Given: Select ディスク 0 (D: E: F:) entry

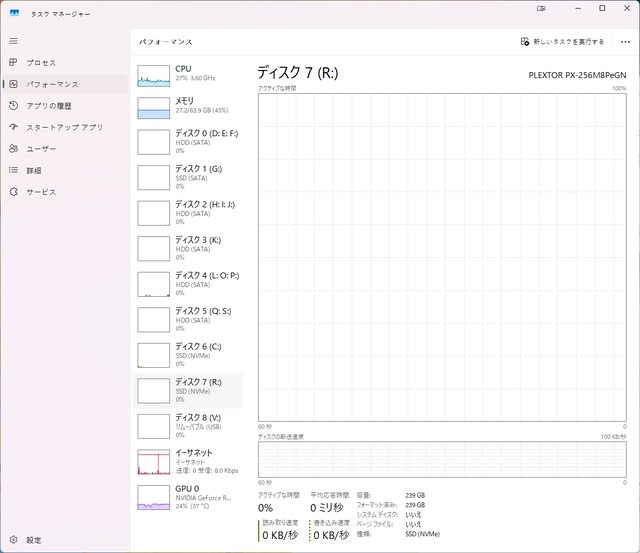Looking at the screenshot, I should [188, 141].
